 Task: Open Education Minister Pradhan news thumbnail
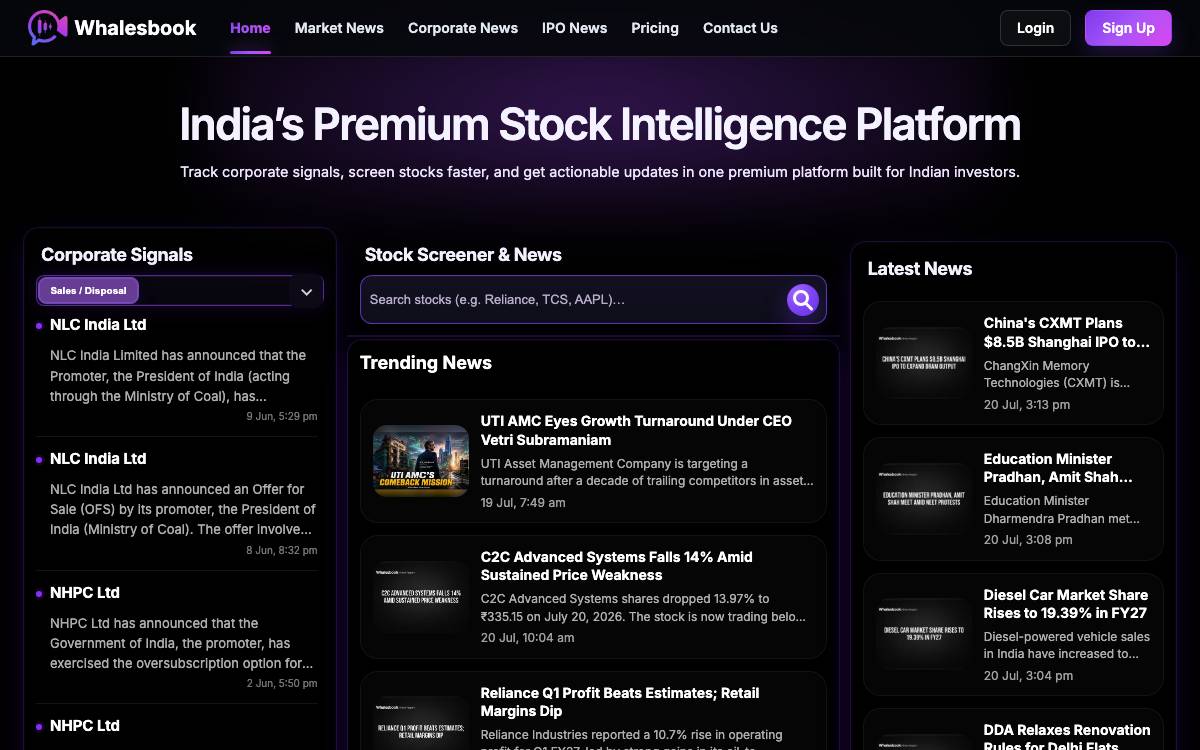924,499
